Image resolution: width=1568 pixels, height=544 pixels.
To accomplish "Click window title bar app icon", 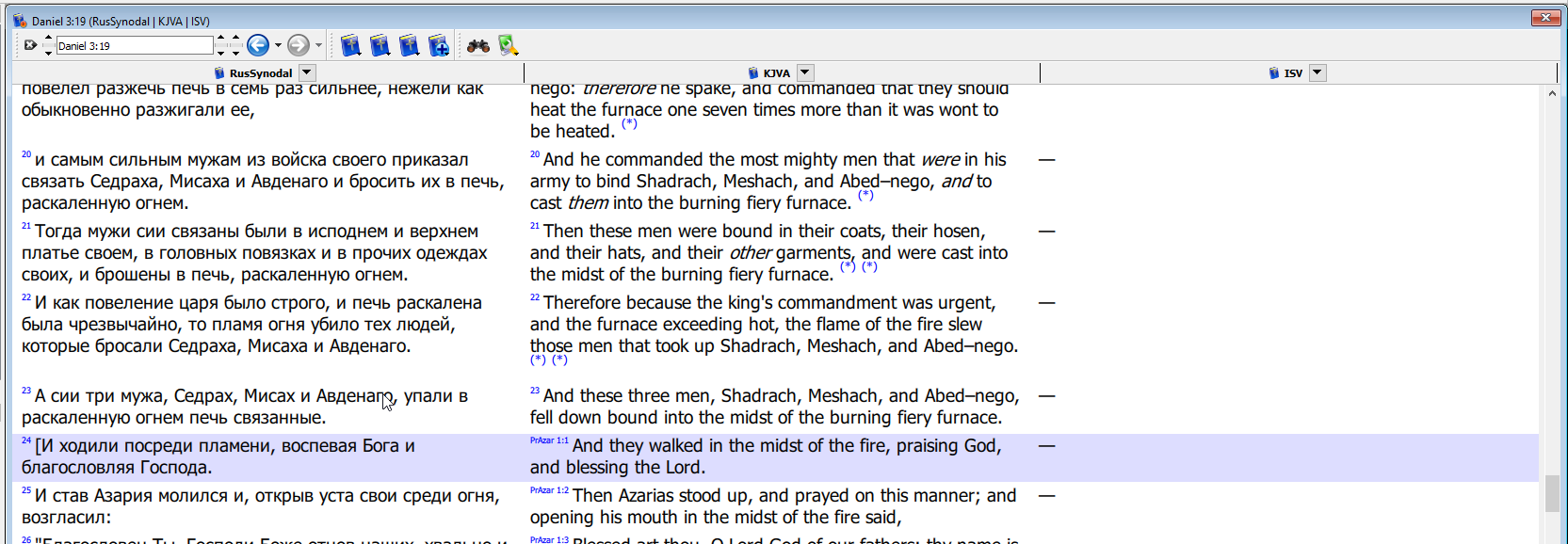I will coord(20,20).
